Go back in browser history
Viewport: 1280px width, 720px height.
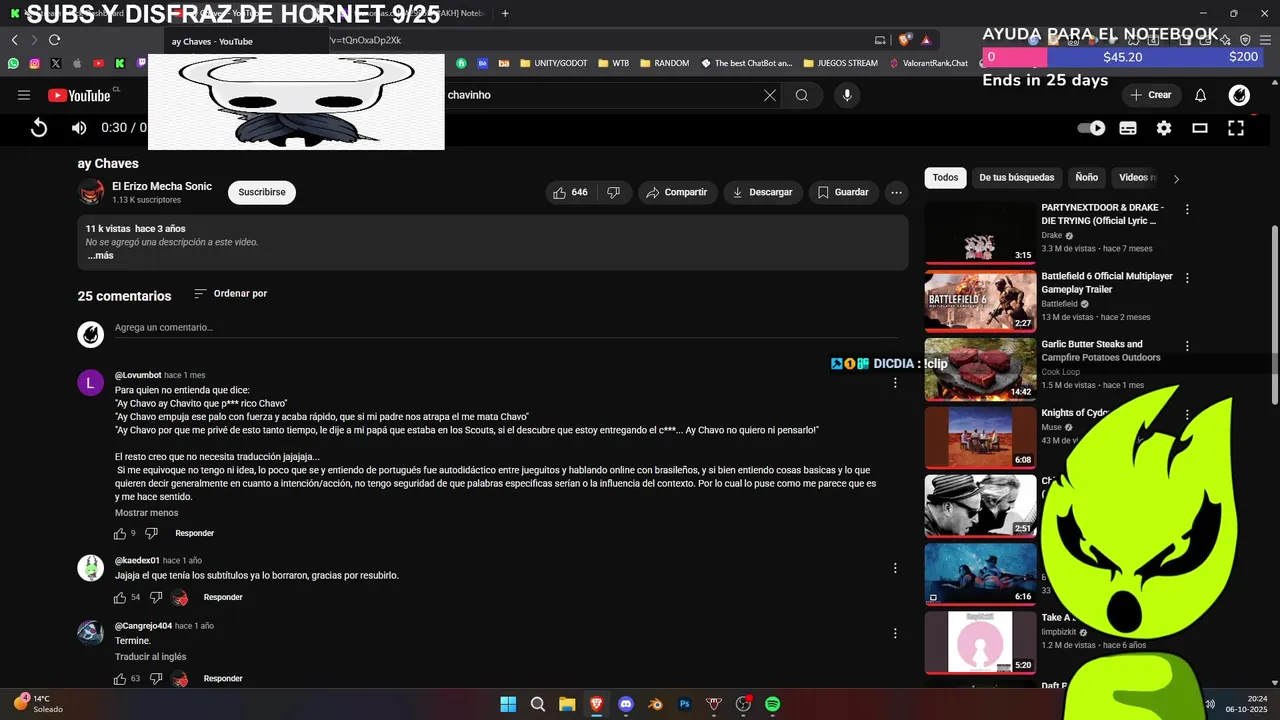pos(15,40)
